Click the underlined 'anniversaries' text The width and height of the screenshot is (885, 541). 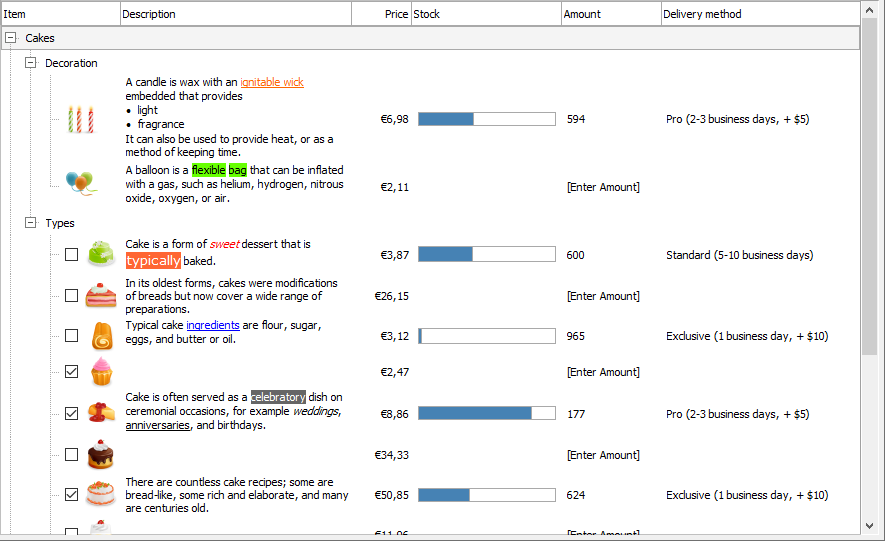click(157, 425)
